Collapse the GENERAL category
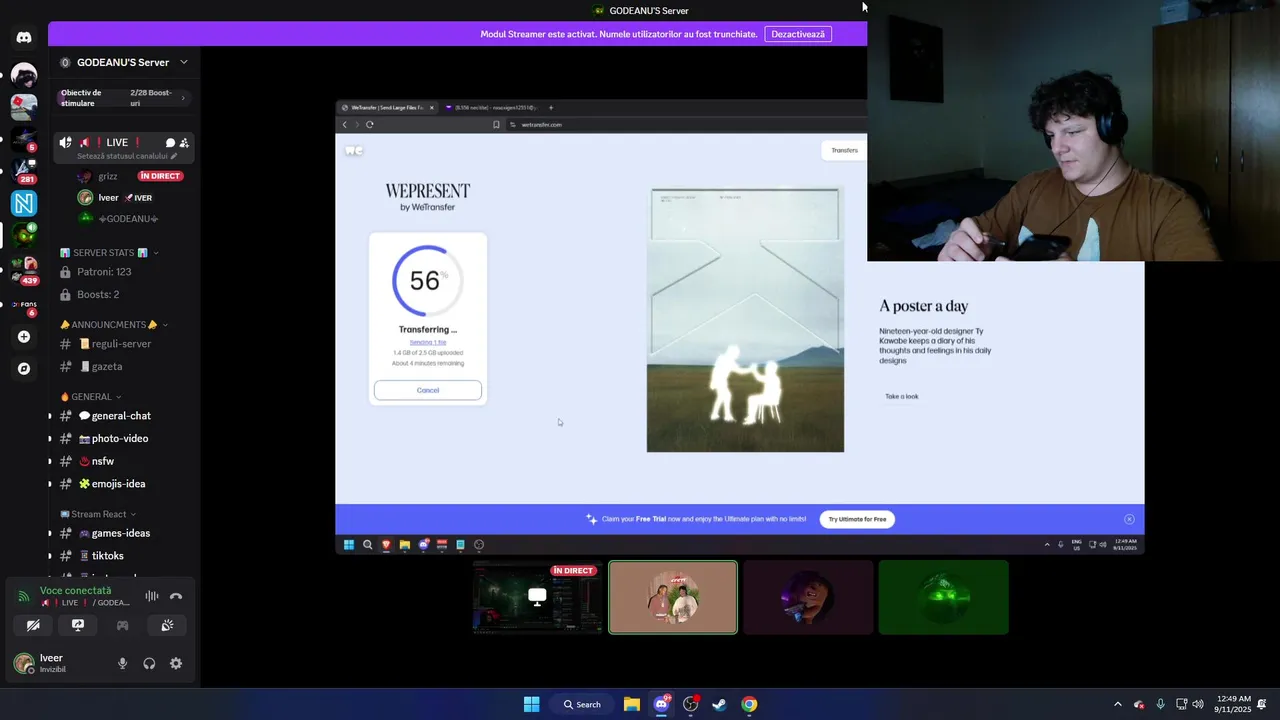This screenshot has width=1280, height=720. click(x=90, y=397)
